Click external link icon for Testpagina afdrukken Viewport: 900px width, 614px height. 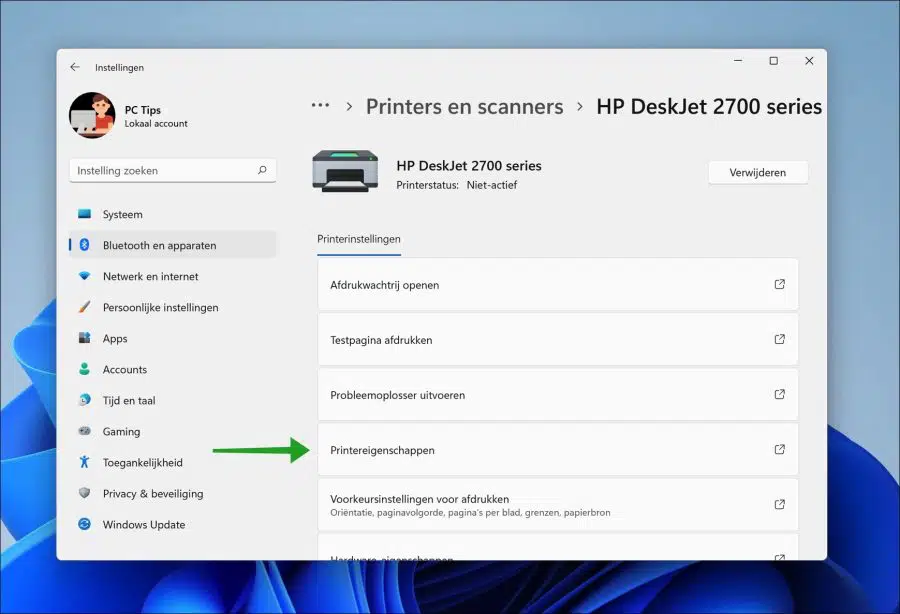pos(779,339)
